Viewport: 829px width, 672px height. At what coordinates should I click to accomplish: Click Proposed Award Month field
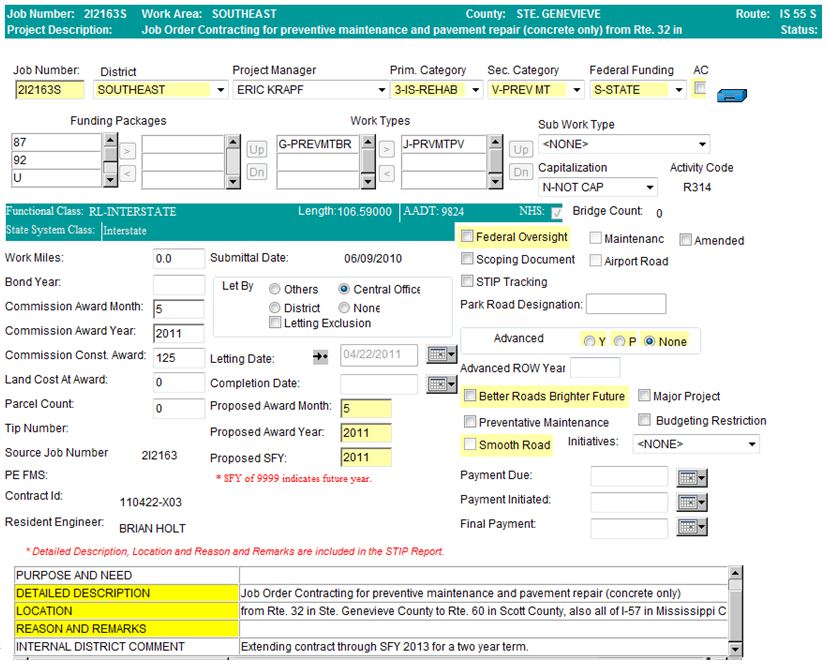pos(366,408)
